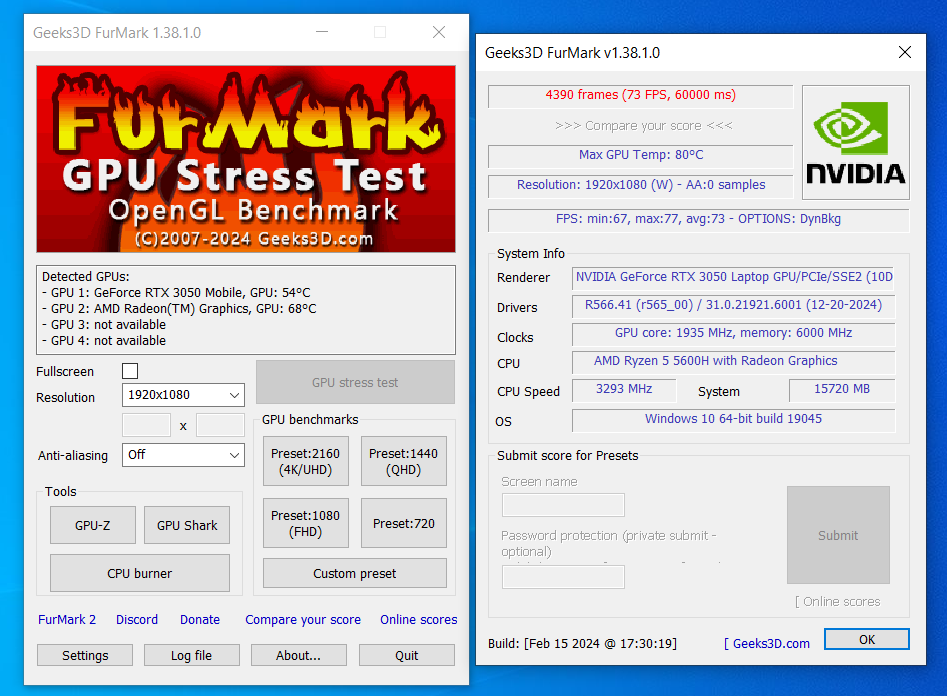Maximize the main FurMark window

[x=380, y=32]
